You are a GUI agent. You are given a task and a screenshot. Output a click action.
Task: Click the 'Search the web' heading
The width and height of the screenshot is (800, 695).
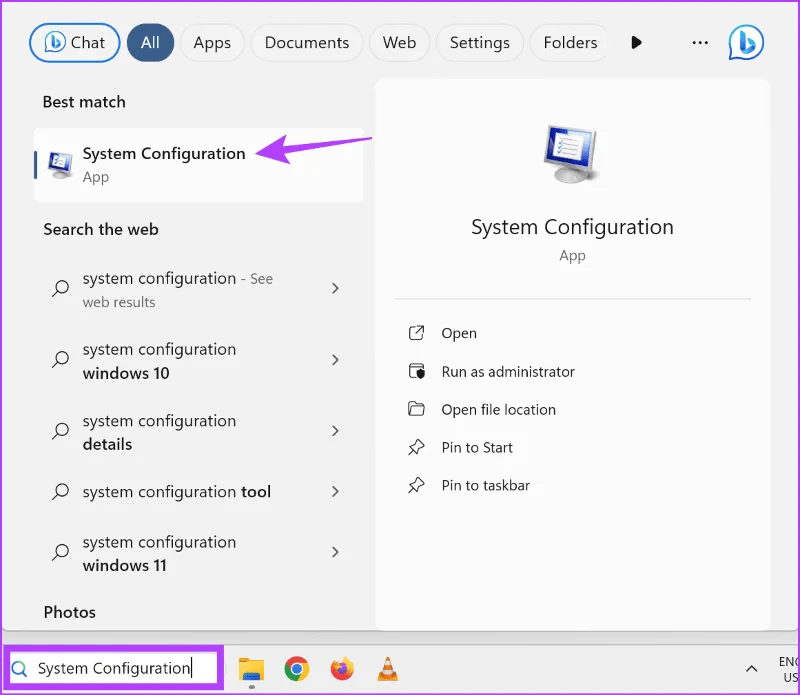tap(101, 229)
